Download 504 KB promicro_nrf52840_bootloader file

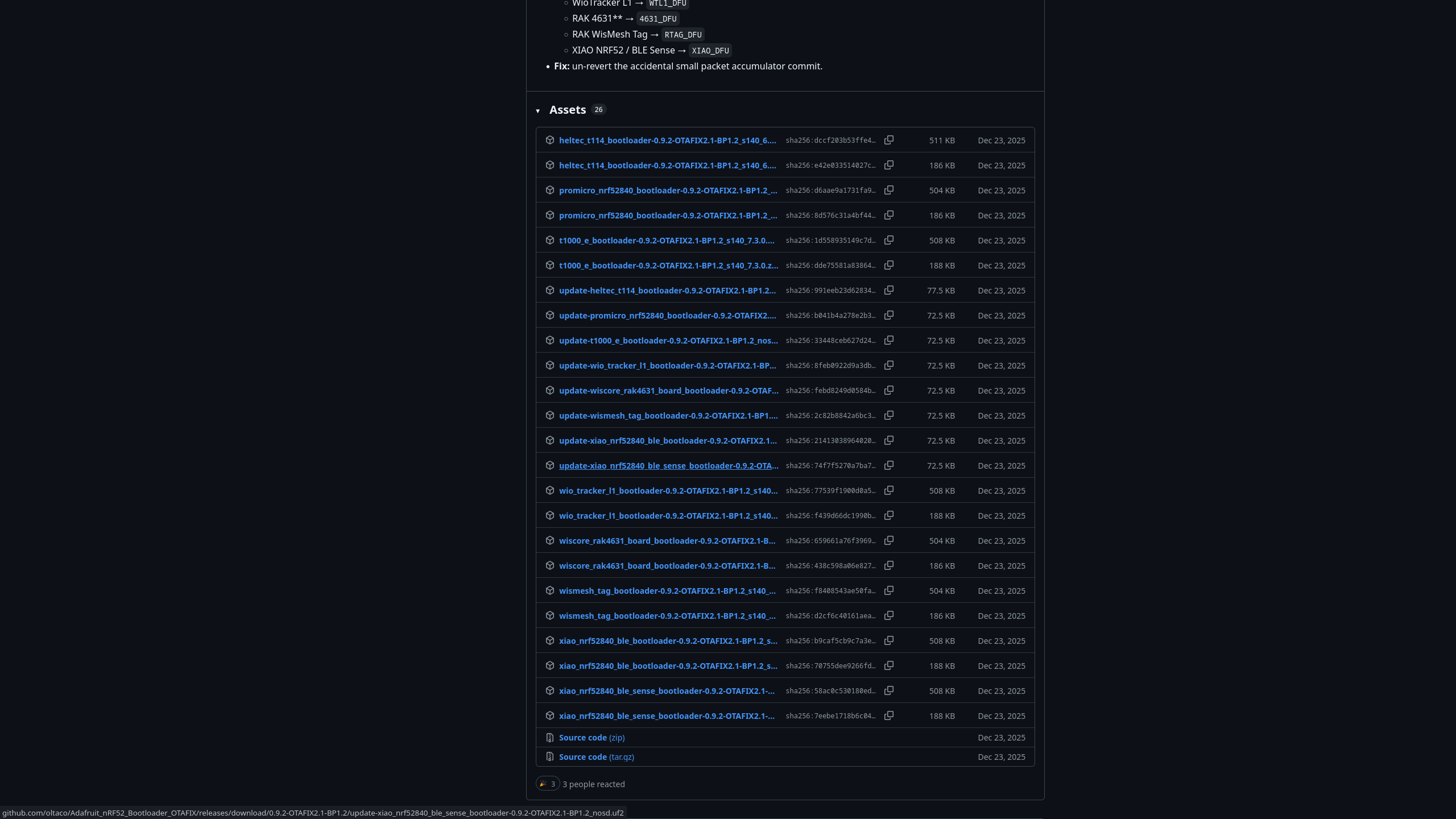[668, 191]
